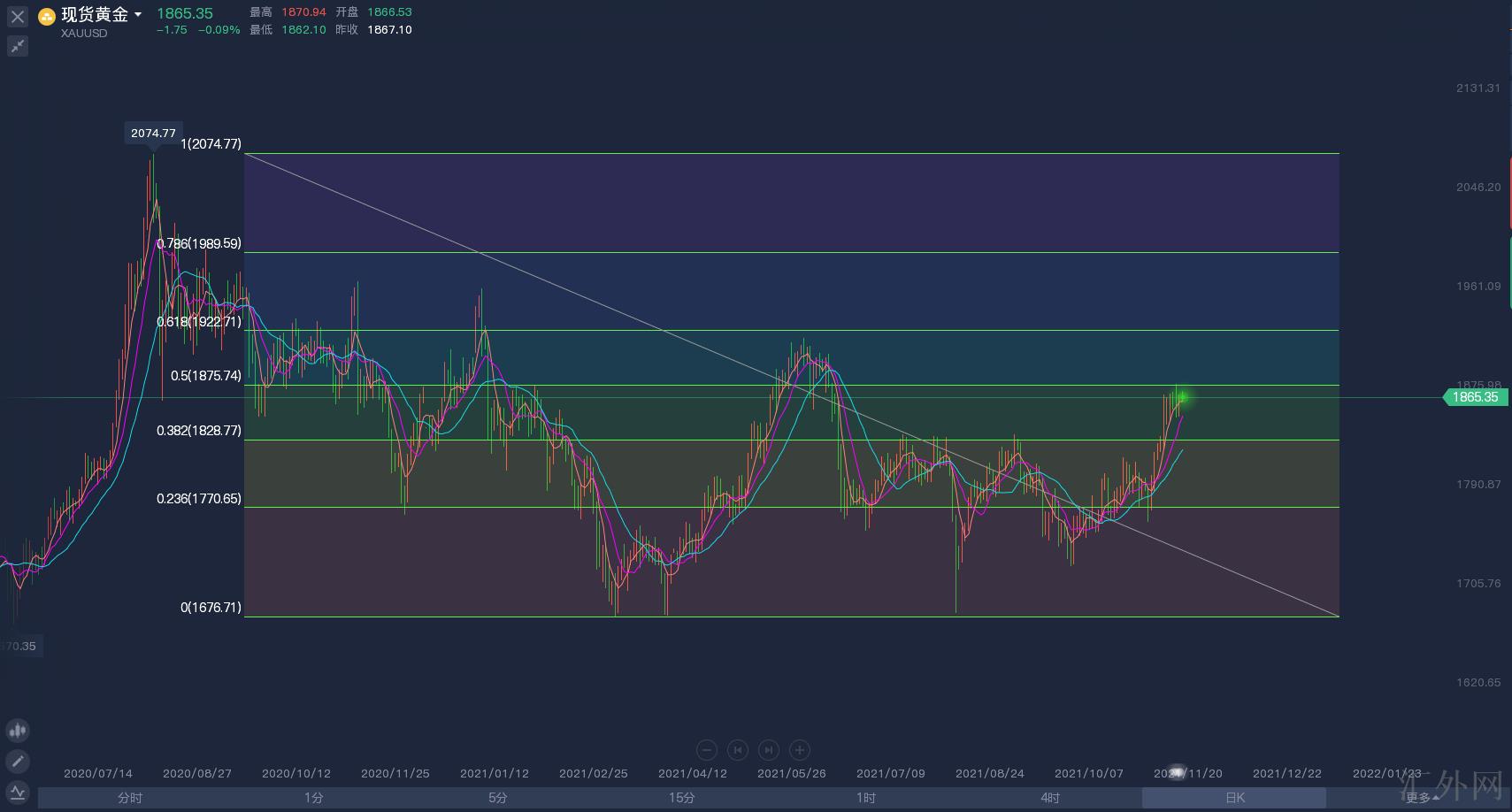Image resolution: width=1512 pixels, height=812 pixels.
Task: Click the 1865.35 current price tag
Action: coord(1475,397)
